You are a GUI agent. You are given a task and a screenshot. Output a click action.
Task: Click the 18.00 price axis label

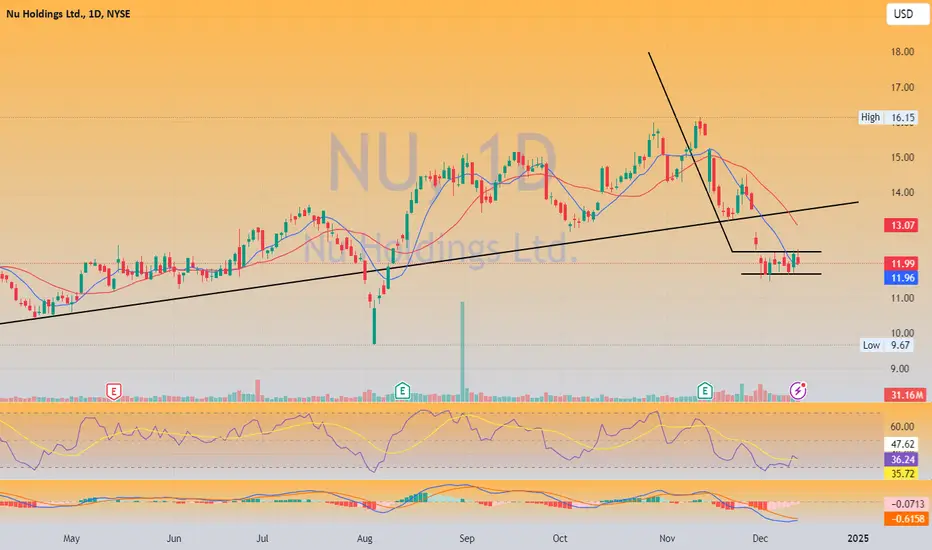(x=902, y=52)
